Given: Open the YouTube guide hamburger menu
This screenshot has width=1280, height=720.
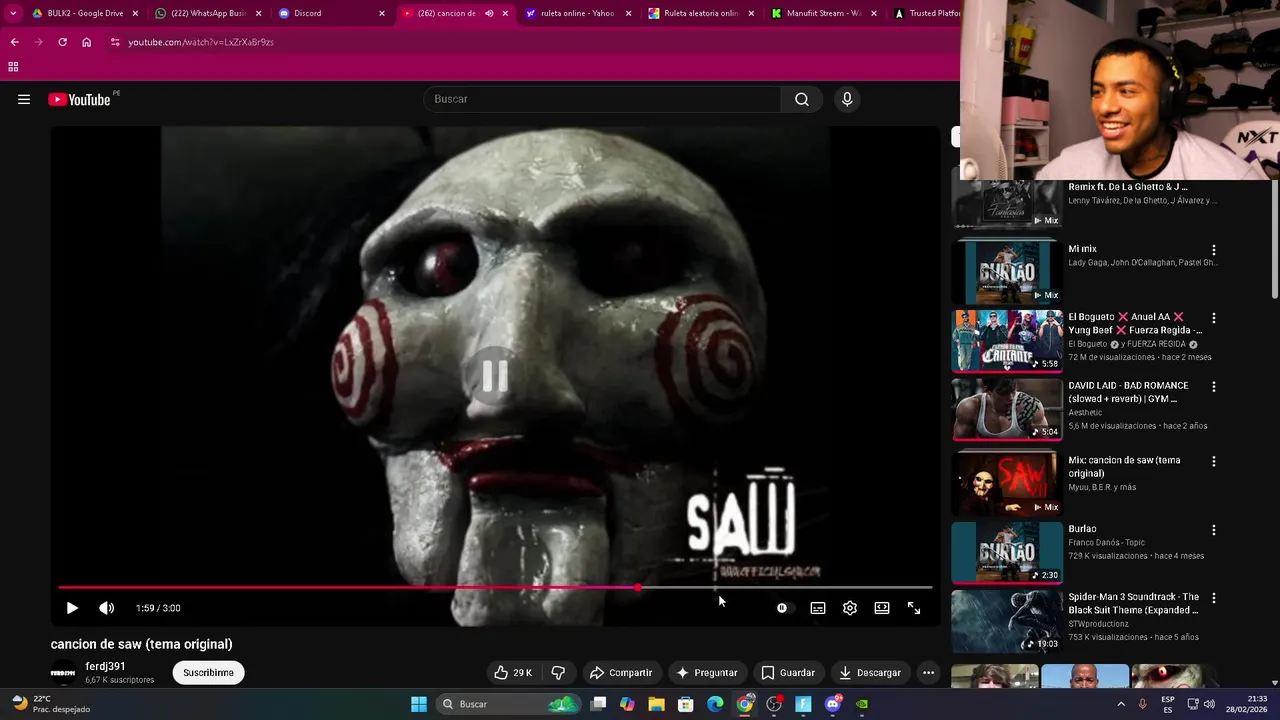Looking at the screenshot, I should click(24, 99).
